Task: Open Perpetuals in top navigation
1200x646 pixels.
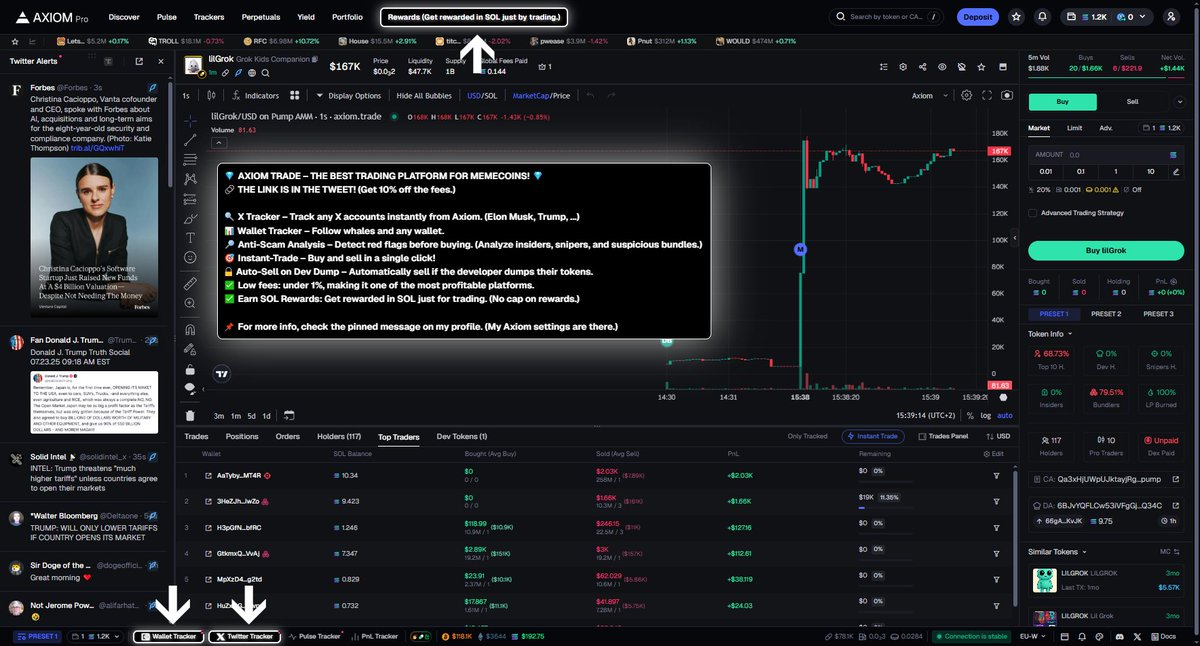Action: [x=260, y=17]
